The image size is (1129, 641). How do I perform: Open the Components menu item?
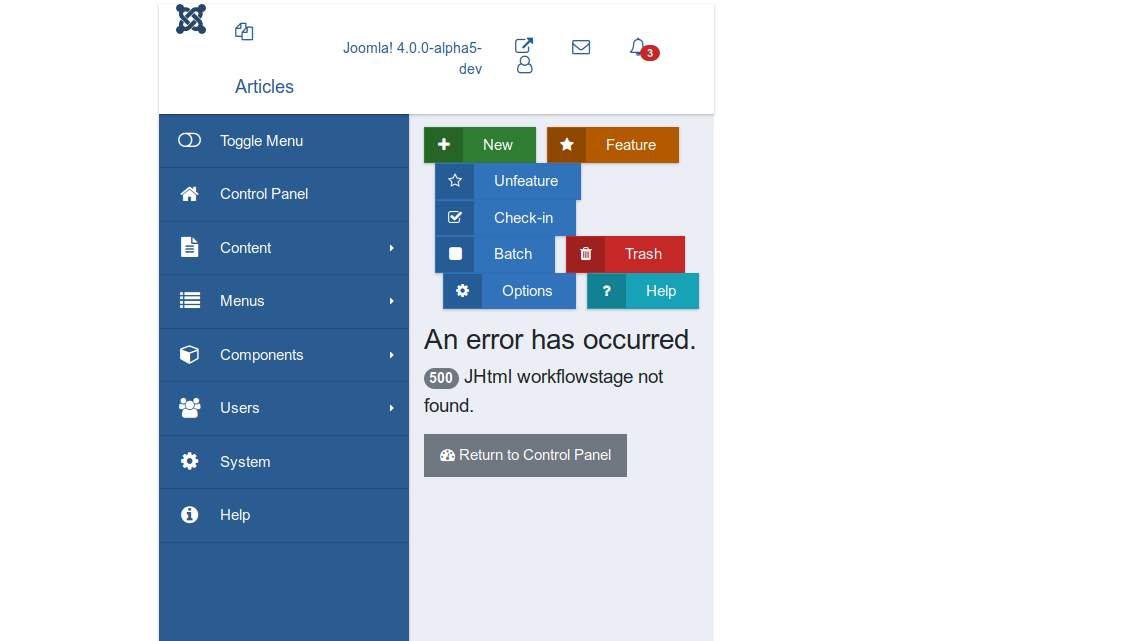point(284,355)
